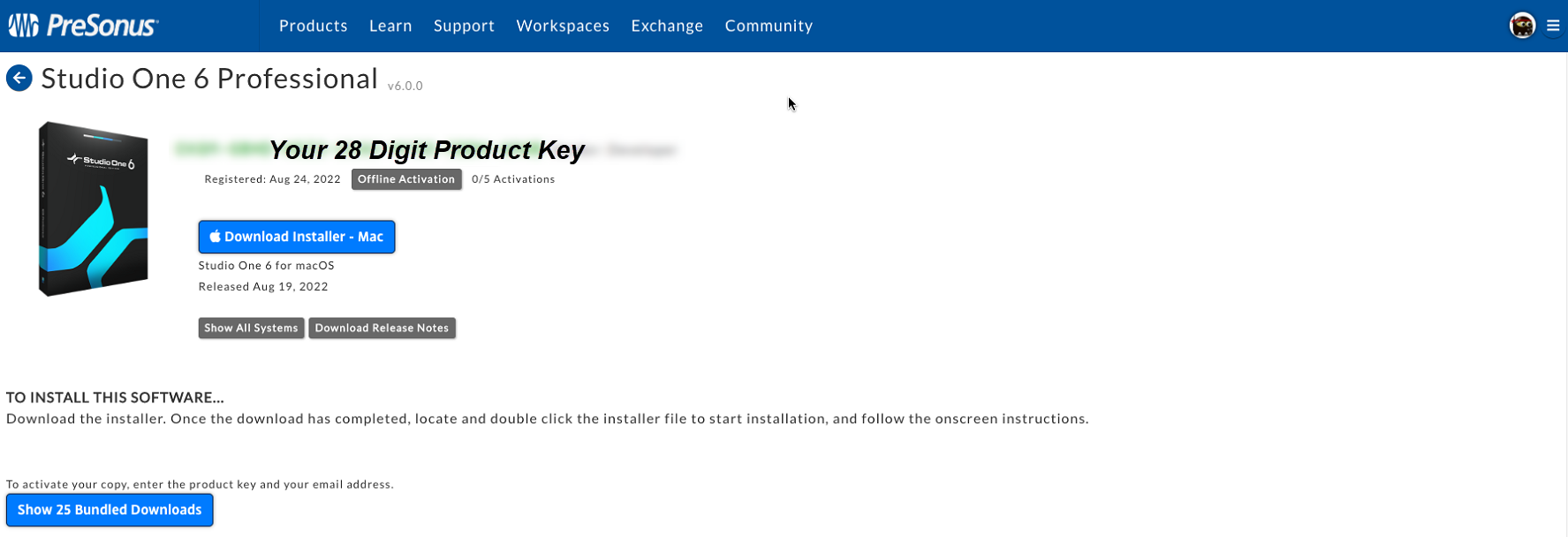Click the Registered: Aug 24, 2022 text

point(272,179)
